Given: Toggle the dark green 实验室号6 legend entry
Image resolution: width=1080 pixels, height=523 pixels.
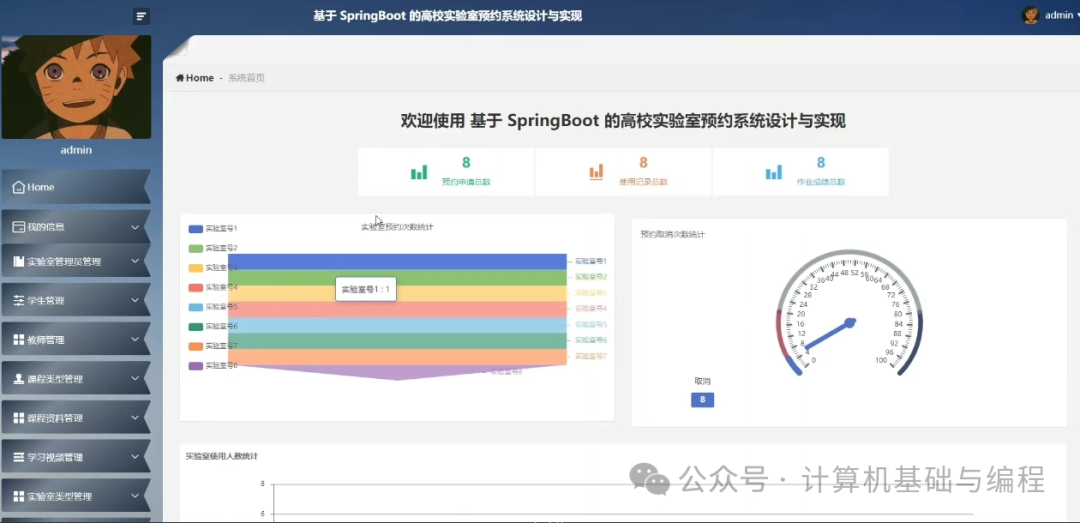Looking at the screenshot, I should point(213,327).
